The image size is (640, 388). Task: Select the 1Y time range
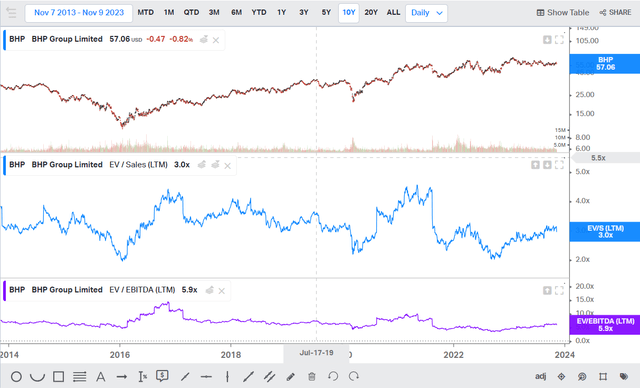282,13
